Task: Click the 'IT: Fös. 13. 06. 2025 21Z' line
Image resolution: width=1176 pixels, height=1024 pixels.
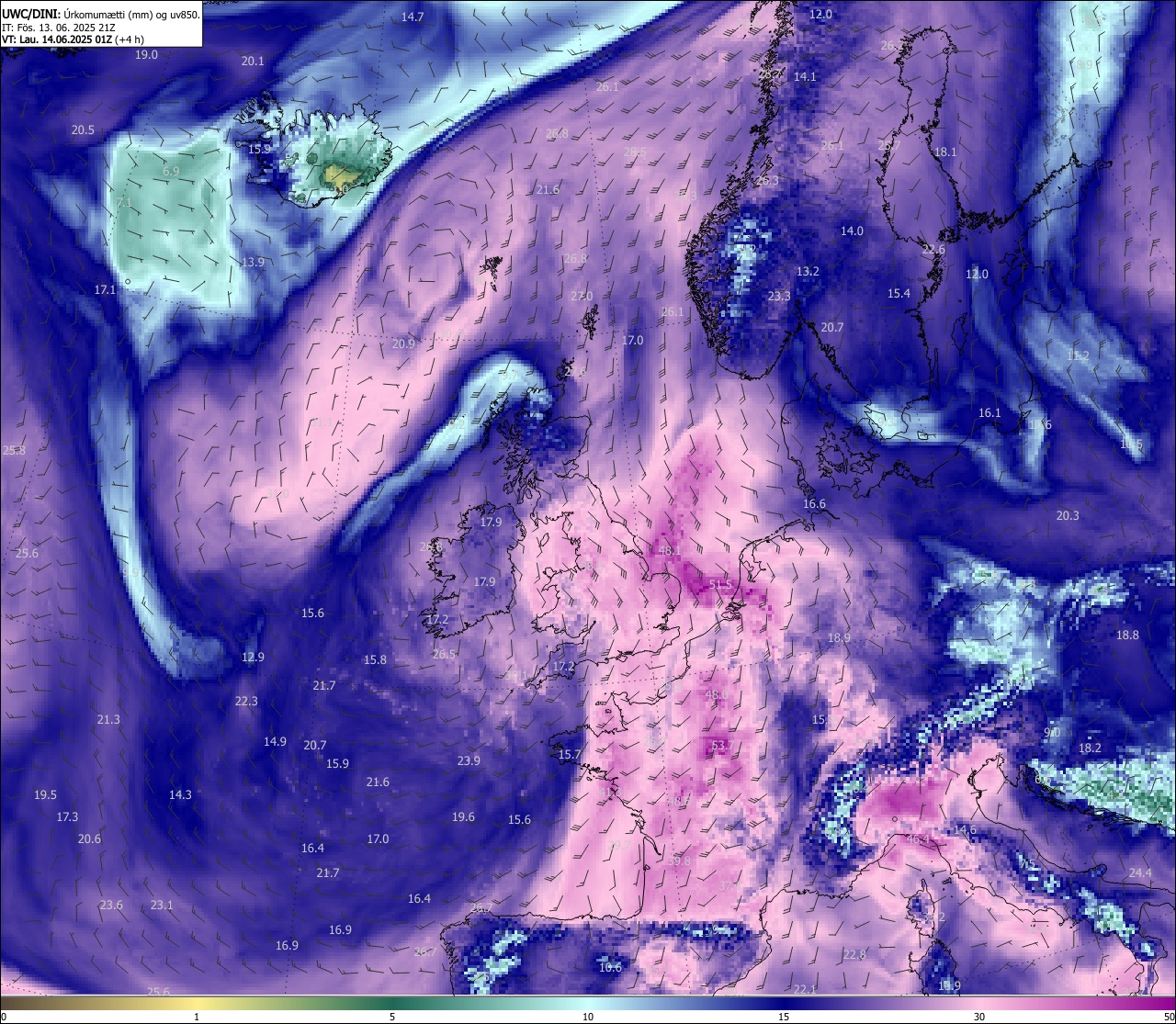Action: point(59,27)
